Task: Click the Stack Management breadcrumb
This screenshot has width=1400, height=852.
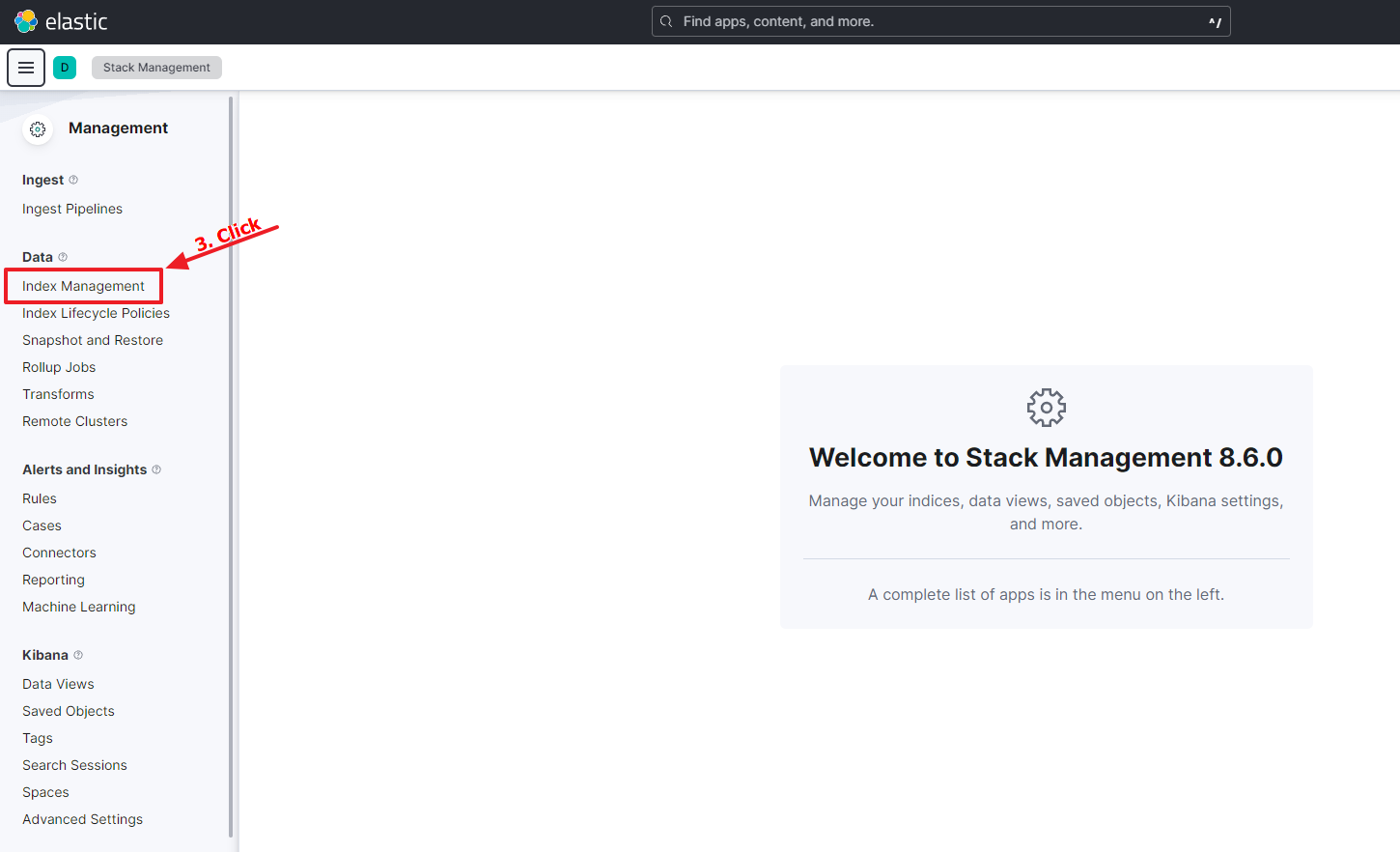Action: click(x=156, y=68)
